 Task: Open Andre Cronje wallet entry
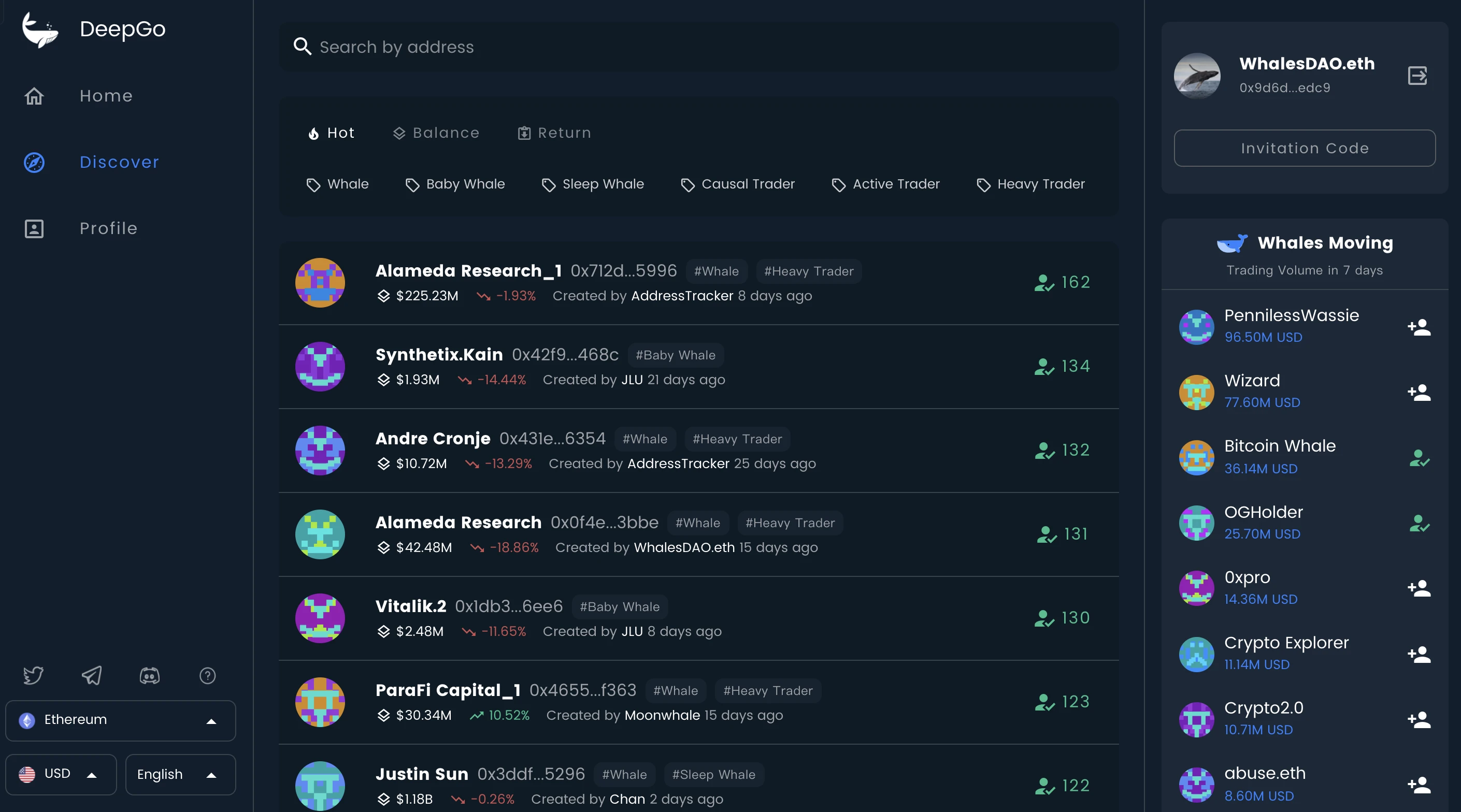click(699, 450)
